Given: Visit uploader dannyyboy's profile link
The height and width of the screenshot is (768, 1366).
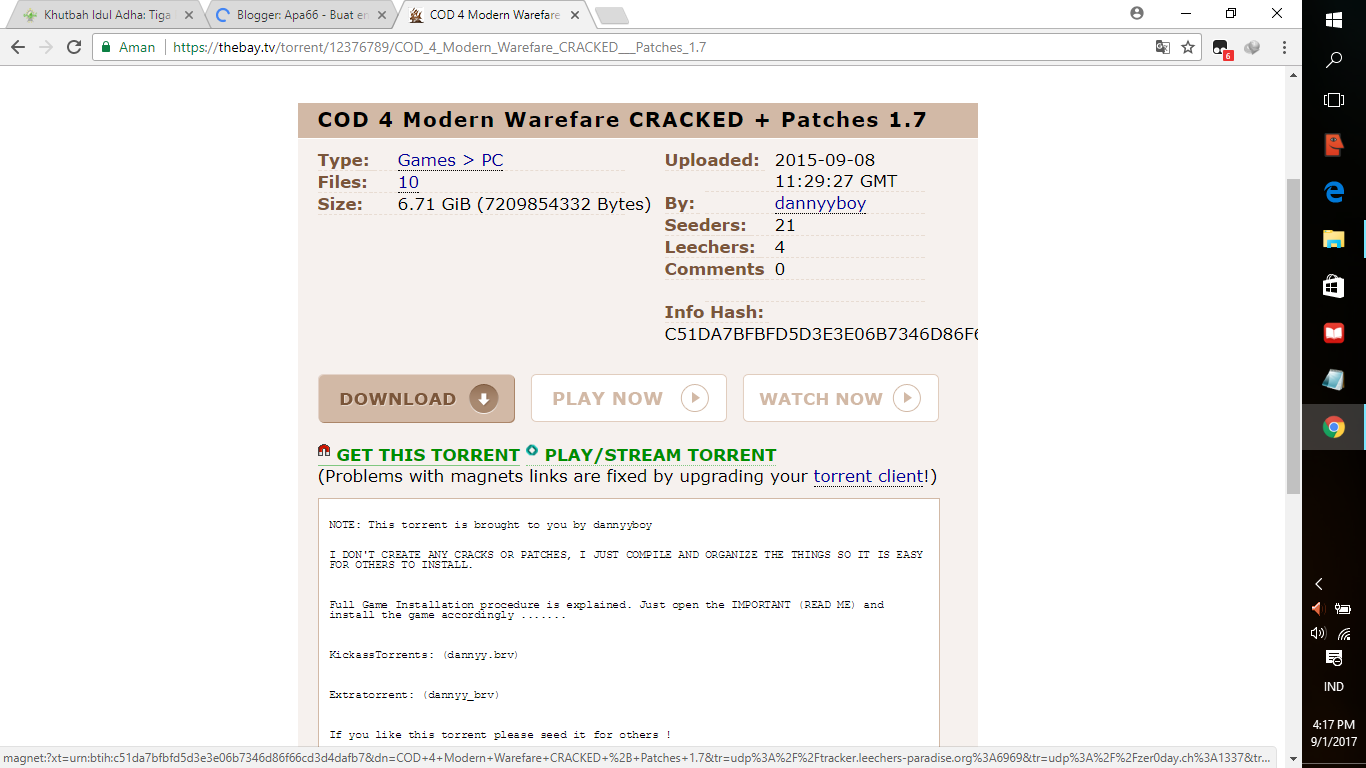Looking at the screenshot, I should coord(820,203).
